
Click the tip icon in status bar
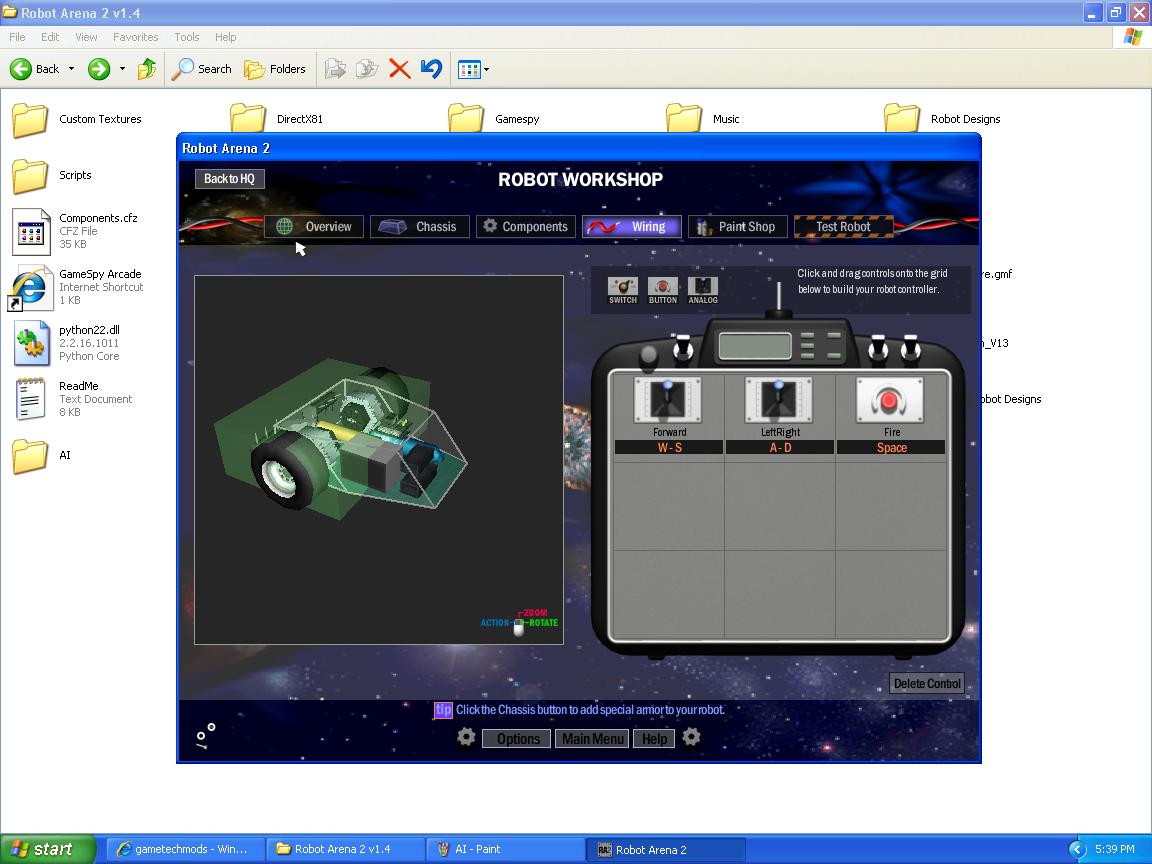tap(443, 710)
